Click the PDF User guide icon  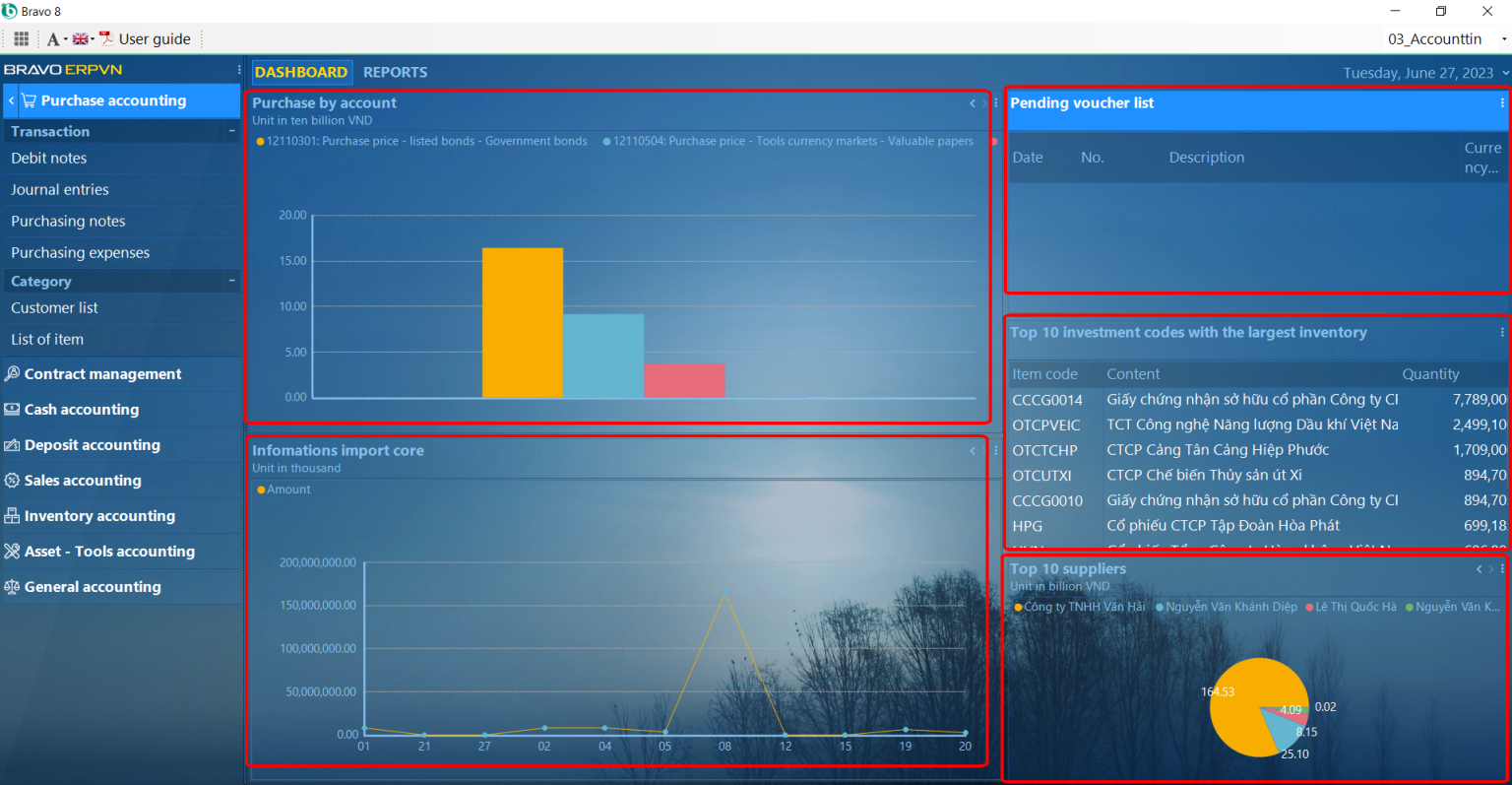point(106,38)
